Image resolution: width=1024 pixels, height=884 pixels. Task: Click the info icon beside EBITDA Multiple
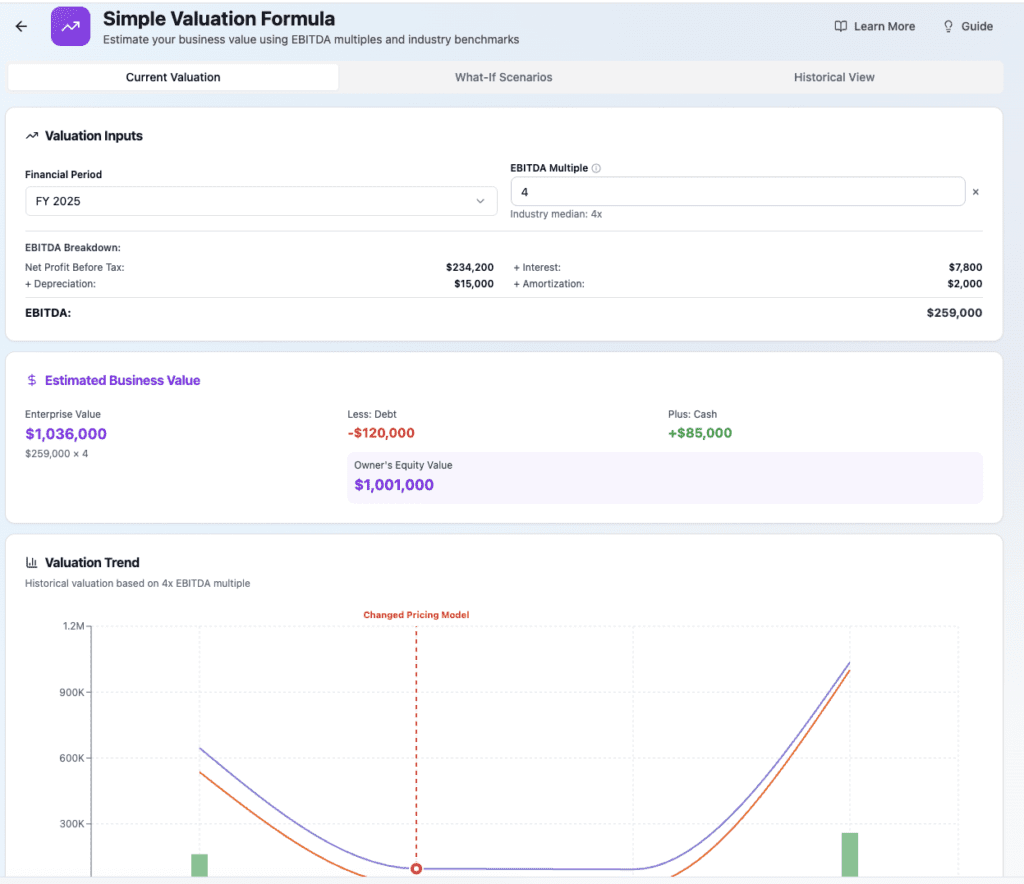[x=596, y=168]
